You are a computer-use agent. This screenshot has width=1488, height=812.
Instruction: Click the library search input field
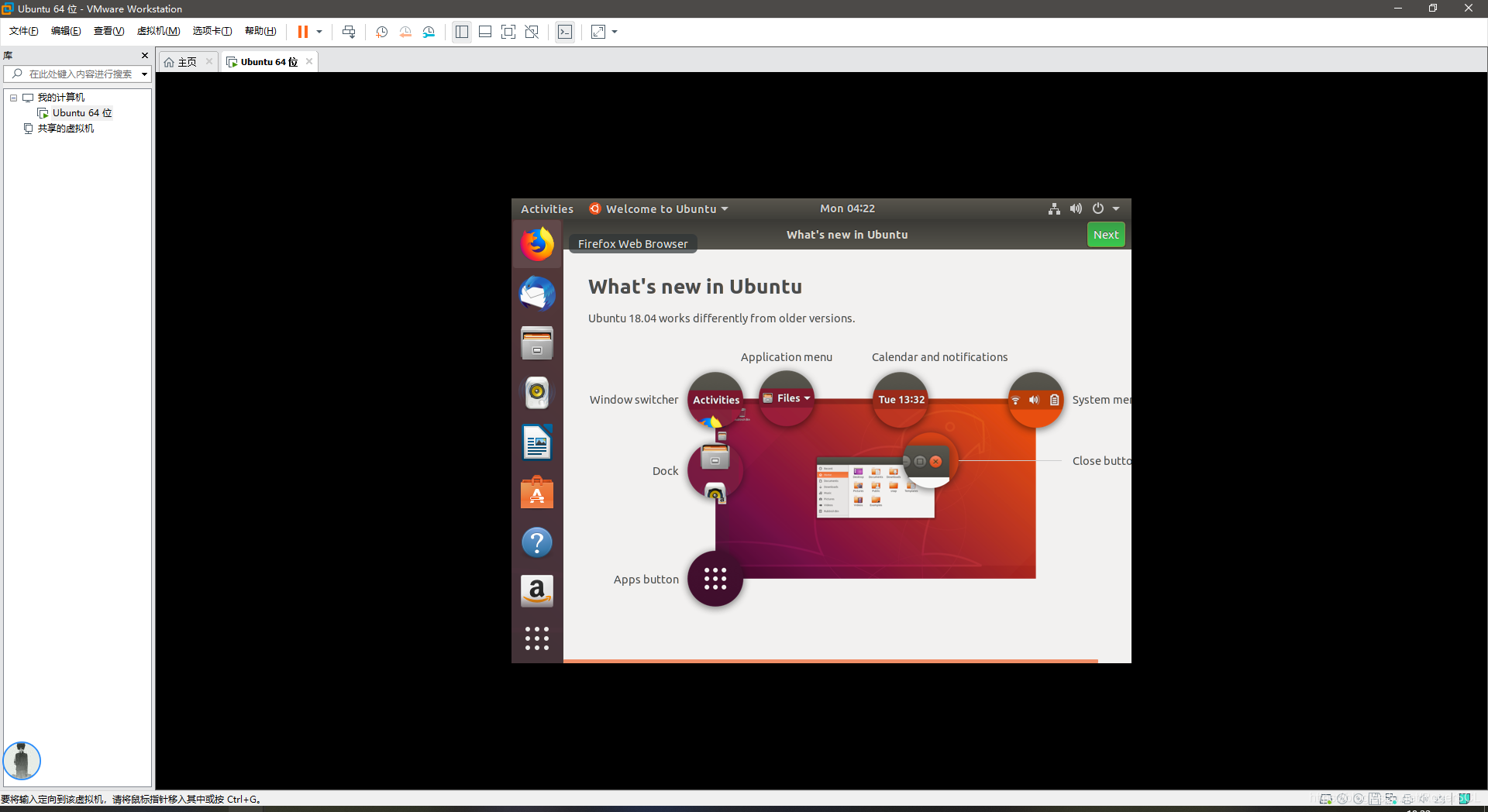pyautogui.click(x=77, y=74)
